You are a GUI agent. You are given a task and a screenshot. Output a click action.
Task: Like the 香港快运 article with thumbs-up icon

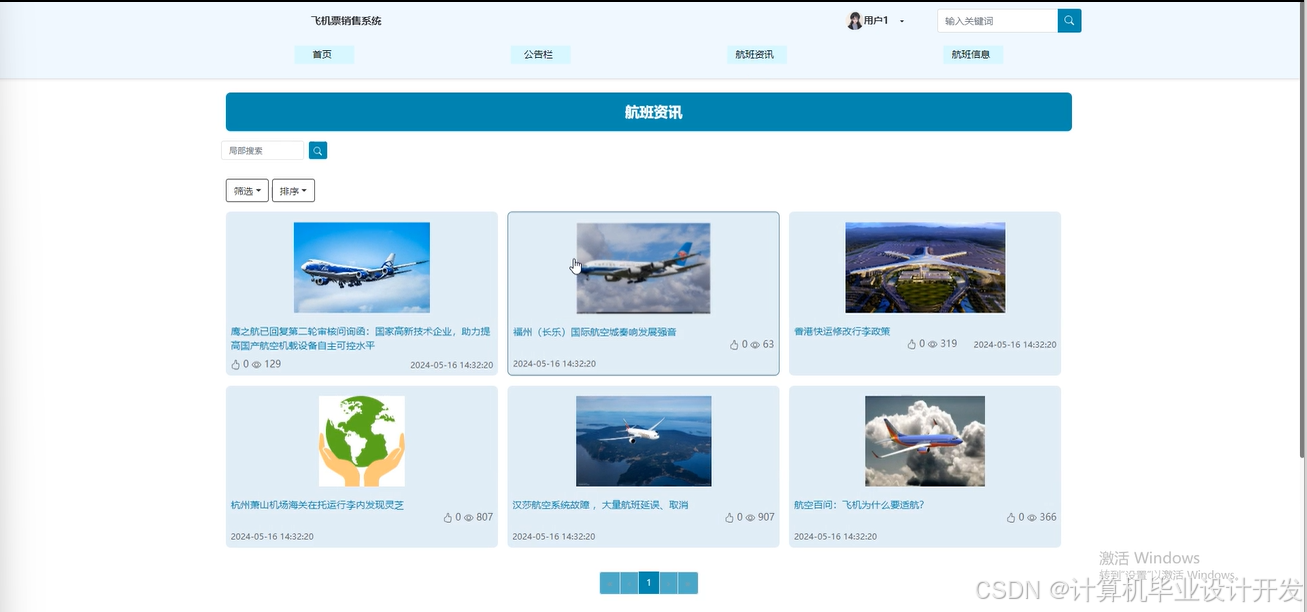click(912, 344)
